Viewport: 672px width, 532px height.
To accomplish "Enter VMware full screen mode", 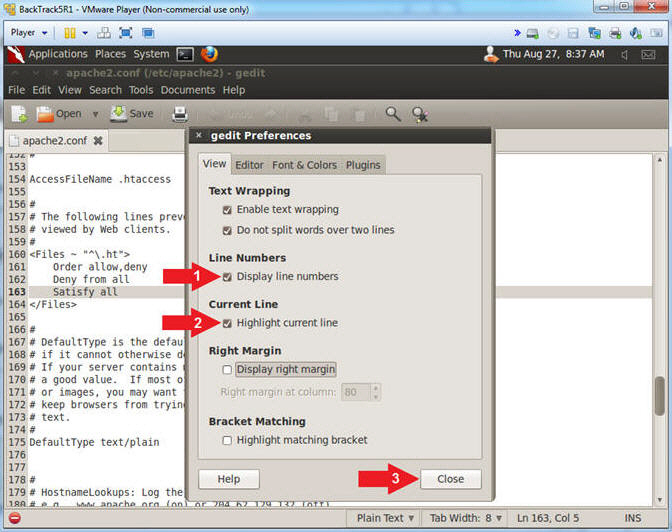I will point(126,33).
